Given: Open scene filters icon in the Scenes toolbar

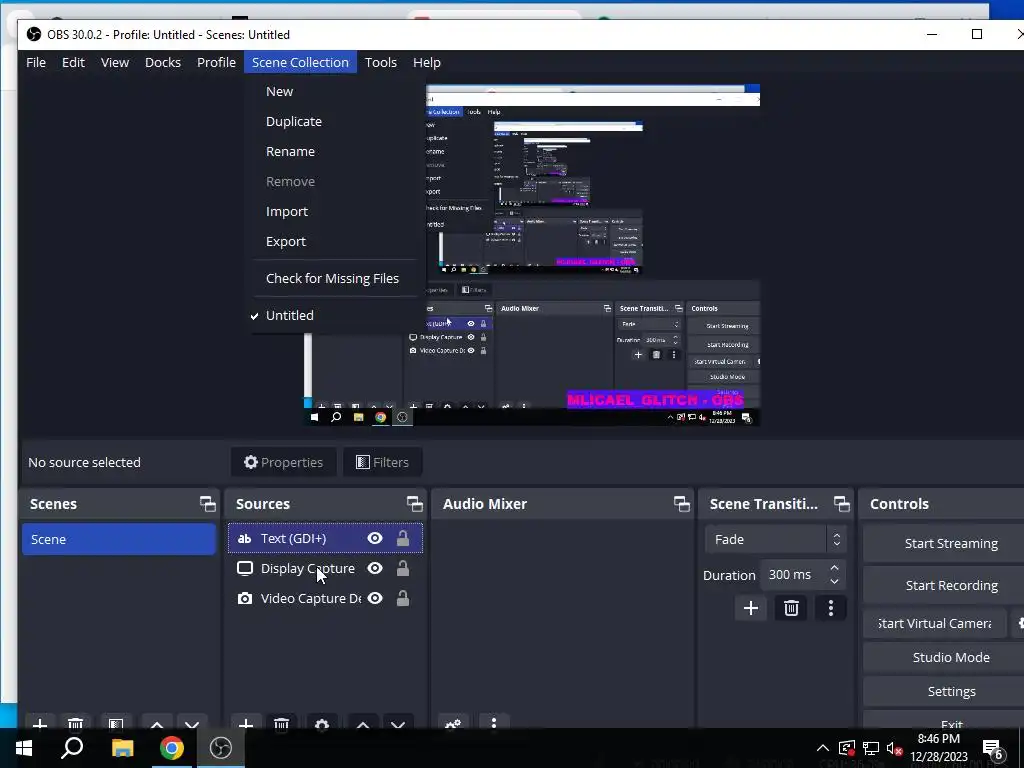Looking at the screenshot, I should tap(116, 724).
